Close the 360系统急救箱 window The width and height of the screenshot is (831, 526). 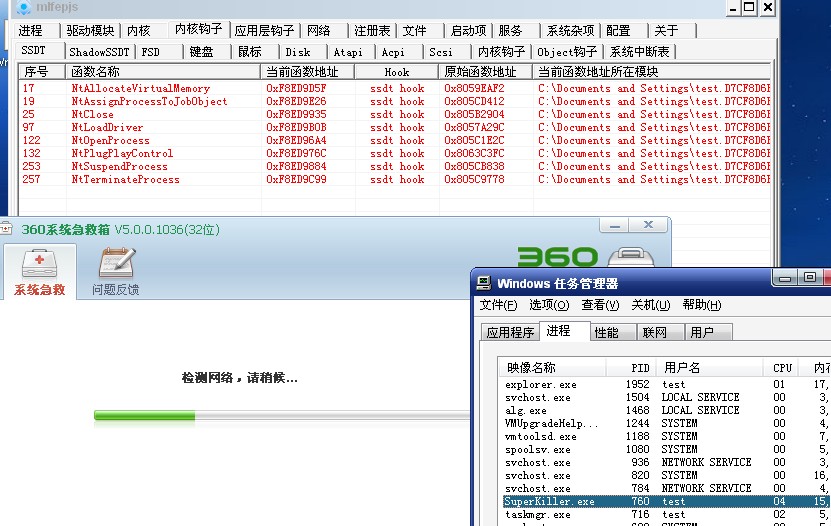(x=648, y=225)
